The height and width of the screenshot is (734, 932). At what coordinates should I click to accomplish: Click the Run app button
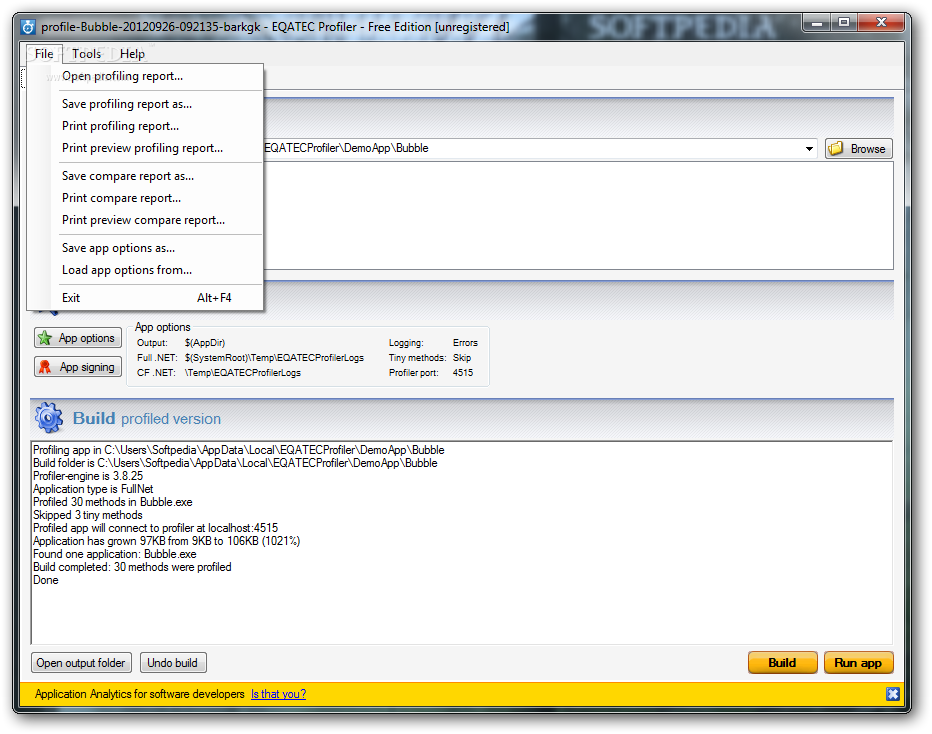tap(858, 663)
